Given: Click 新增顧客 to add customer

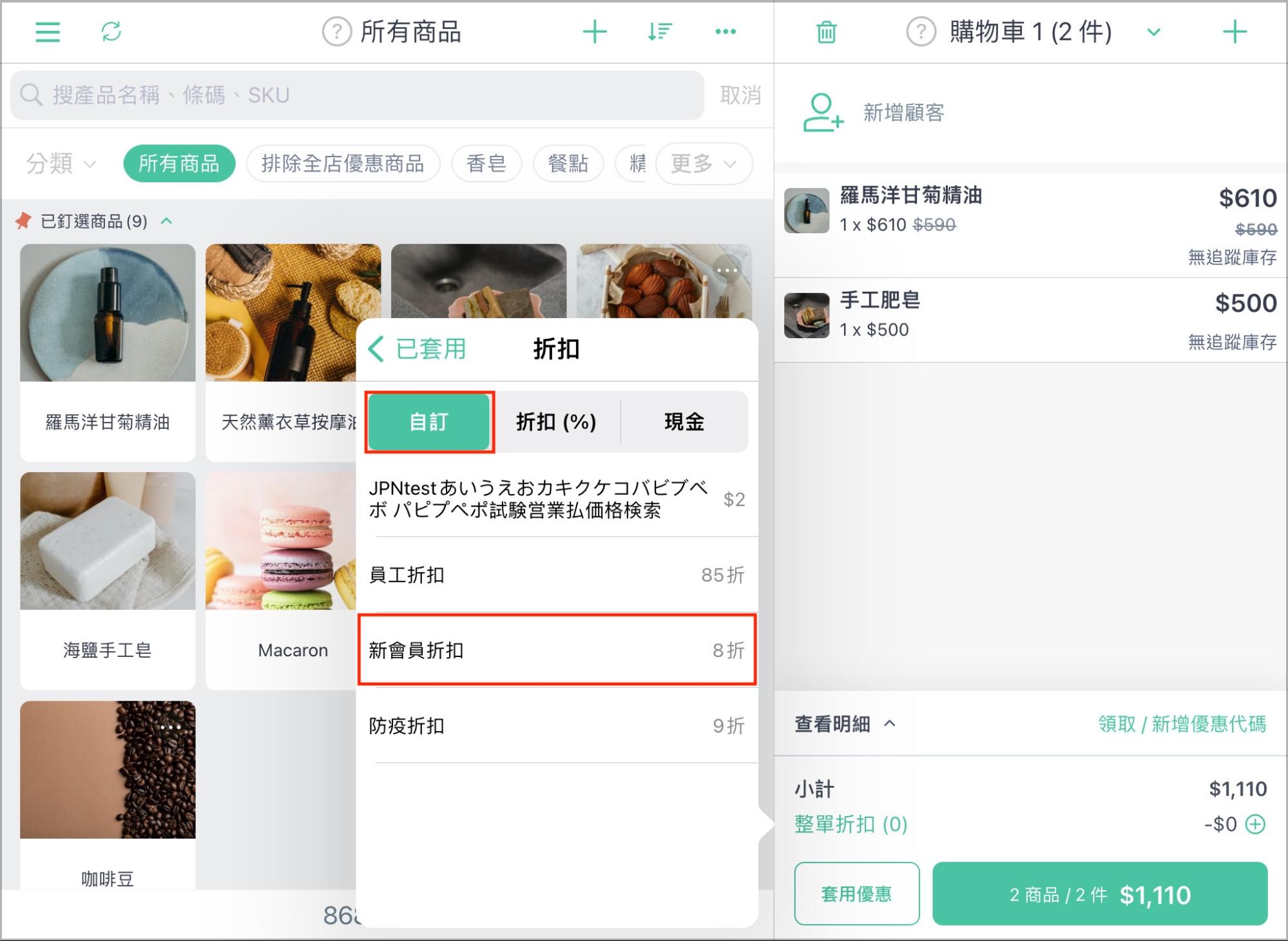Looking at the screenshot, I should click(x=903, y=113).
